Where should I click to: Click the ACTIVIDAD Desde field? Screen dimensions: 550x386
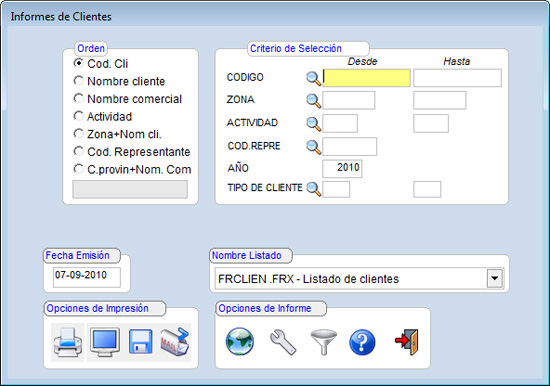[x=340, y=123]
